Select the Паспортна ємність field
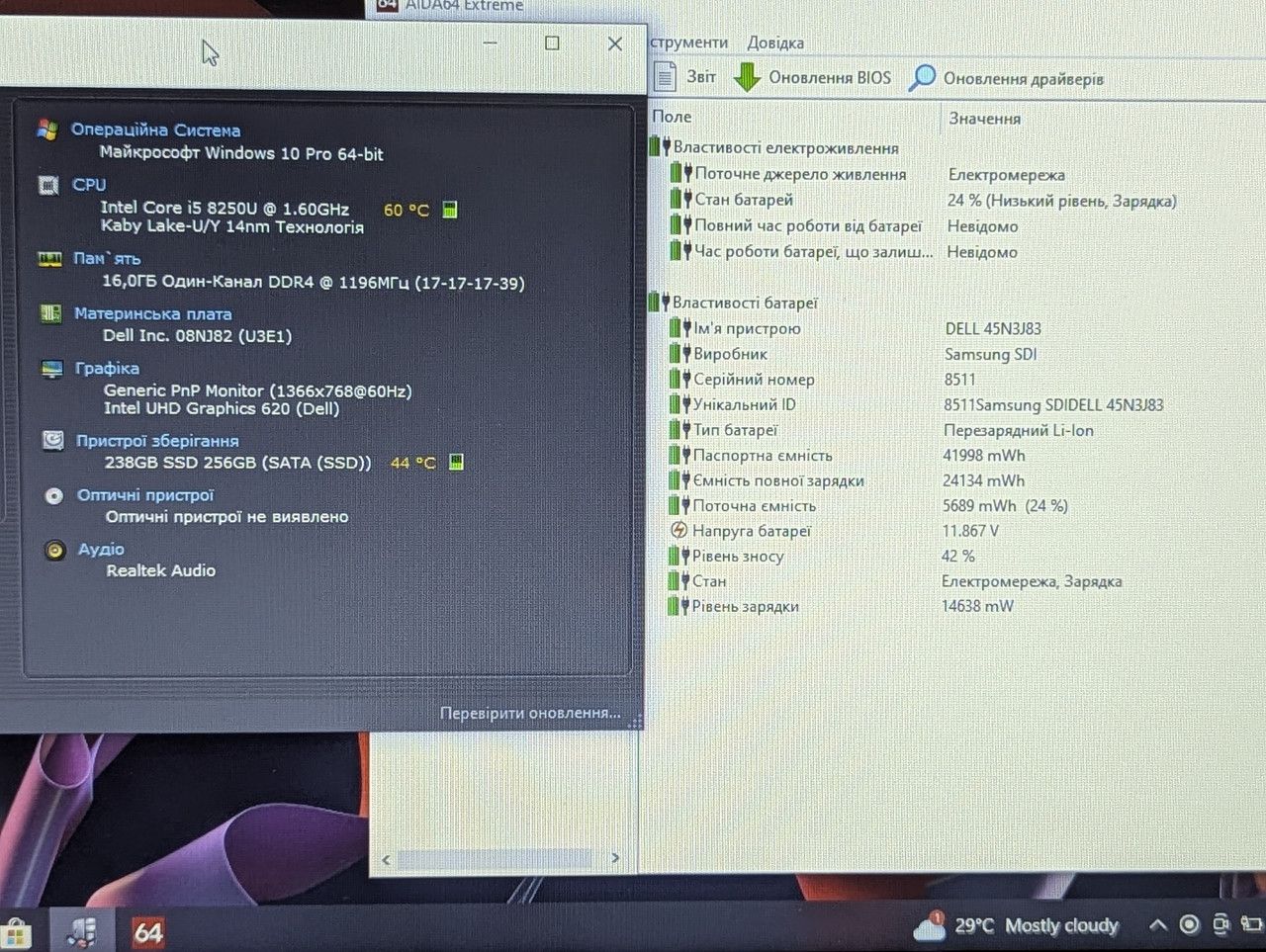 coord(763,456)
